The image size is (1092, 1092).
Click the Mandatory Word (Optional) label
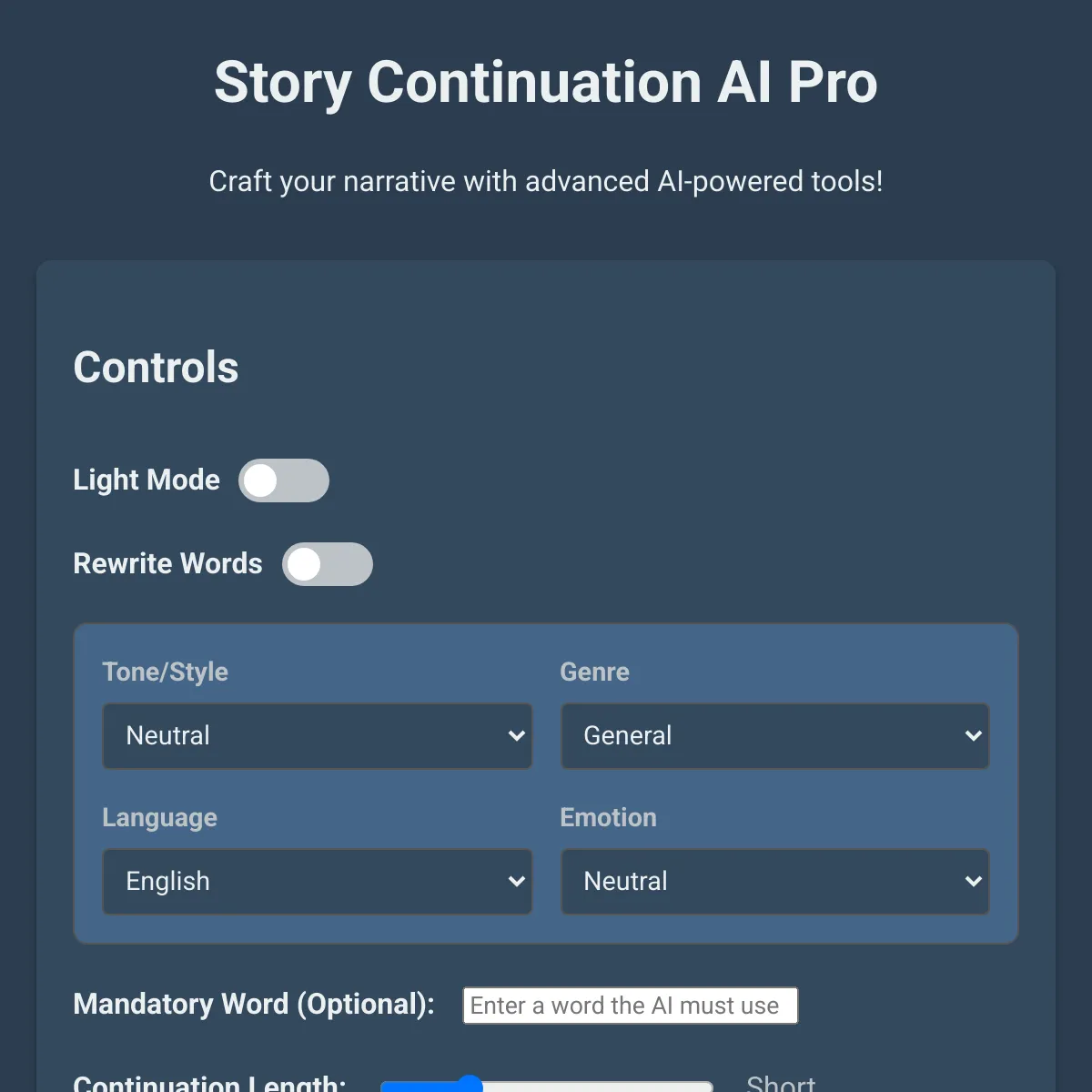(x=254, y=1004)
